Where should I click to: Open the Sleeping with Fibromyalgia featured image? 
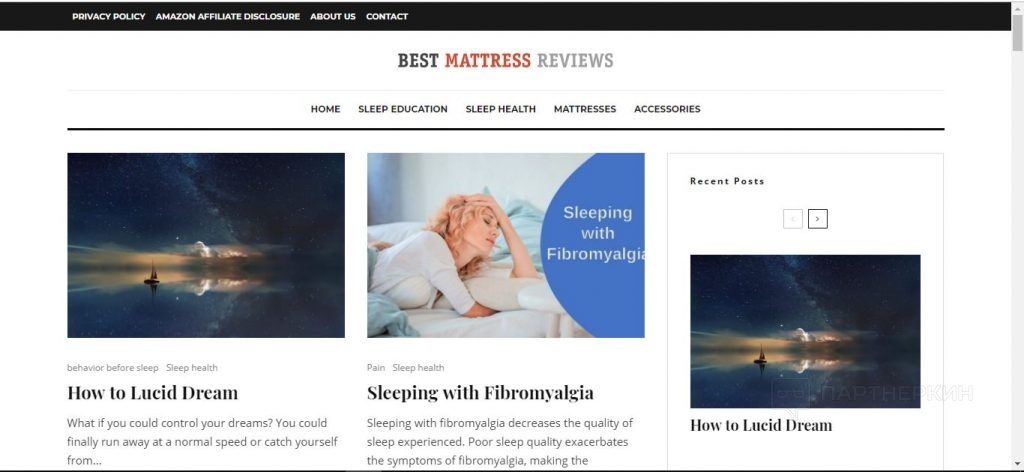pyautogui.click(x=505, y=245)
